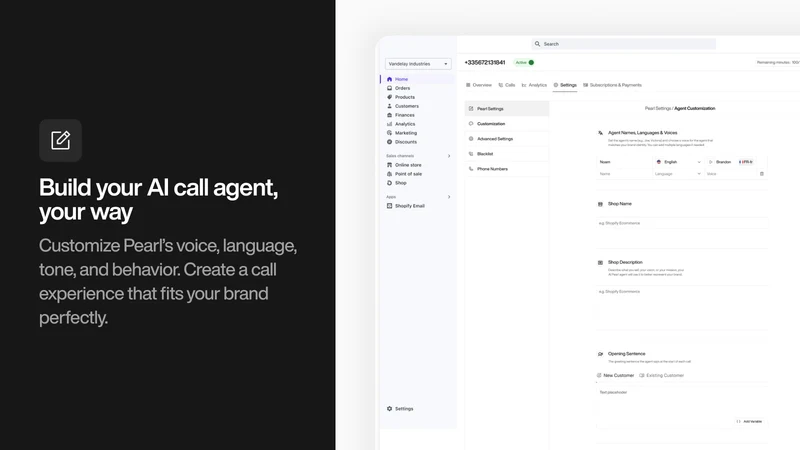
Task: Open the Analytics tab beside Calls
Action: pos(534,85)
